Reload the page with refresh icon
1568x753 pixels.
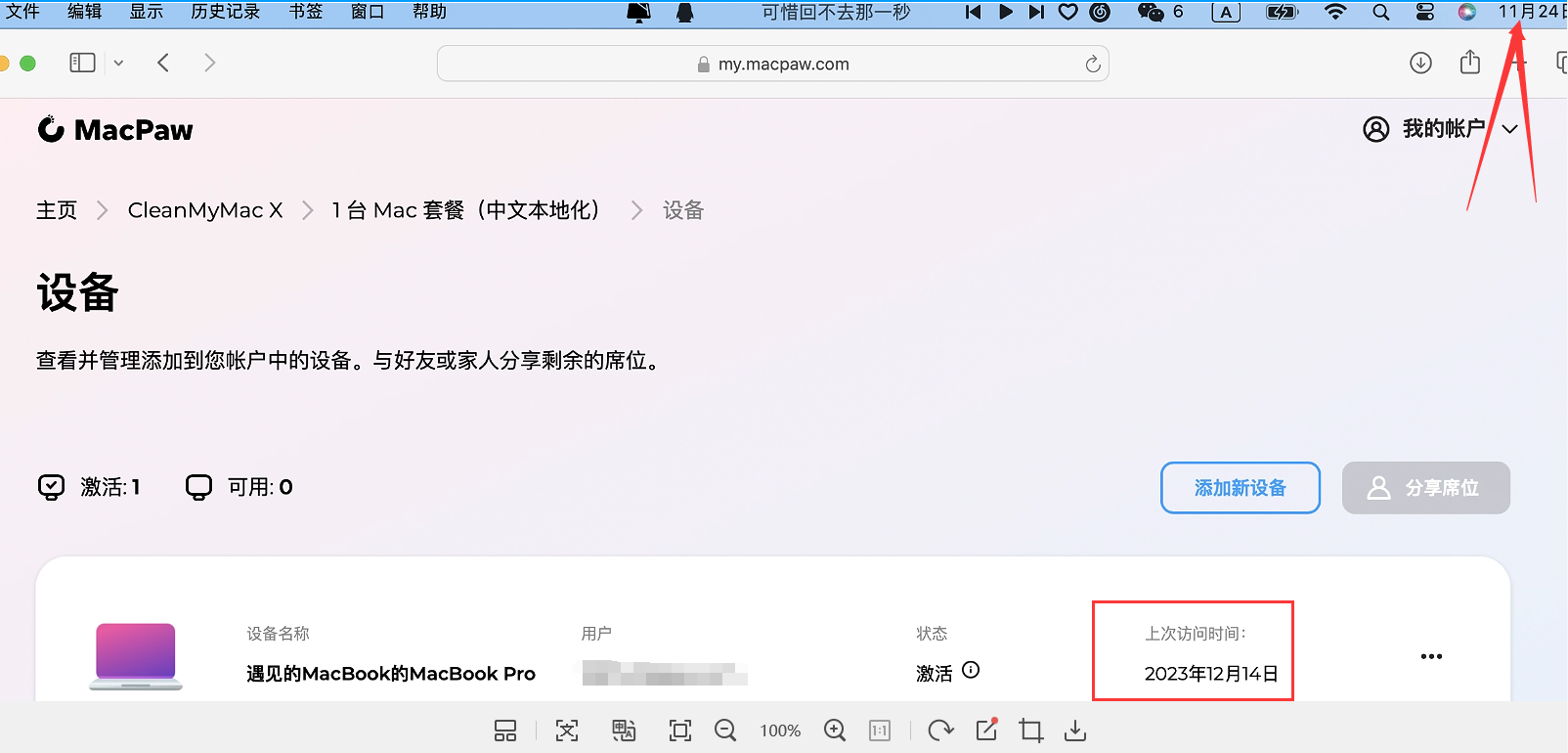(x=1093, y=64)
